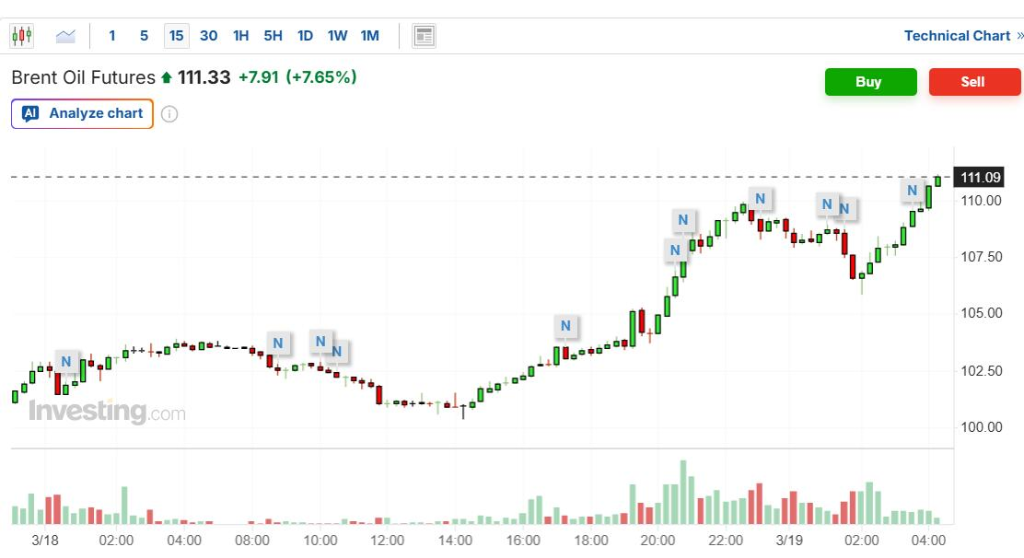Viewport: 1024px width, 558px height.
Task: Click the tallest volume bar near 20:00
Action: click(x=683, y=492)
